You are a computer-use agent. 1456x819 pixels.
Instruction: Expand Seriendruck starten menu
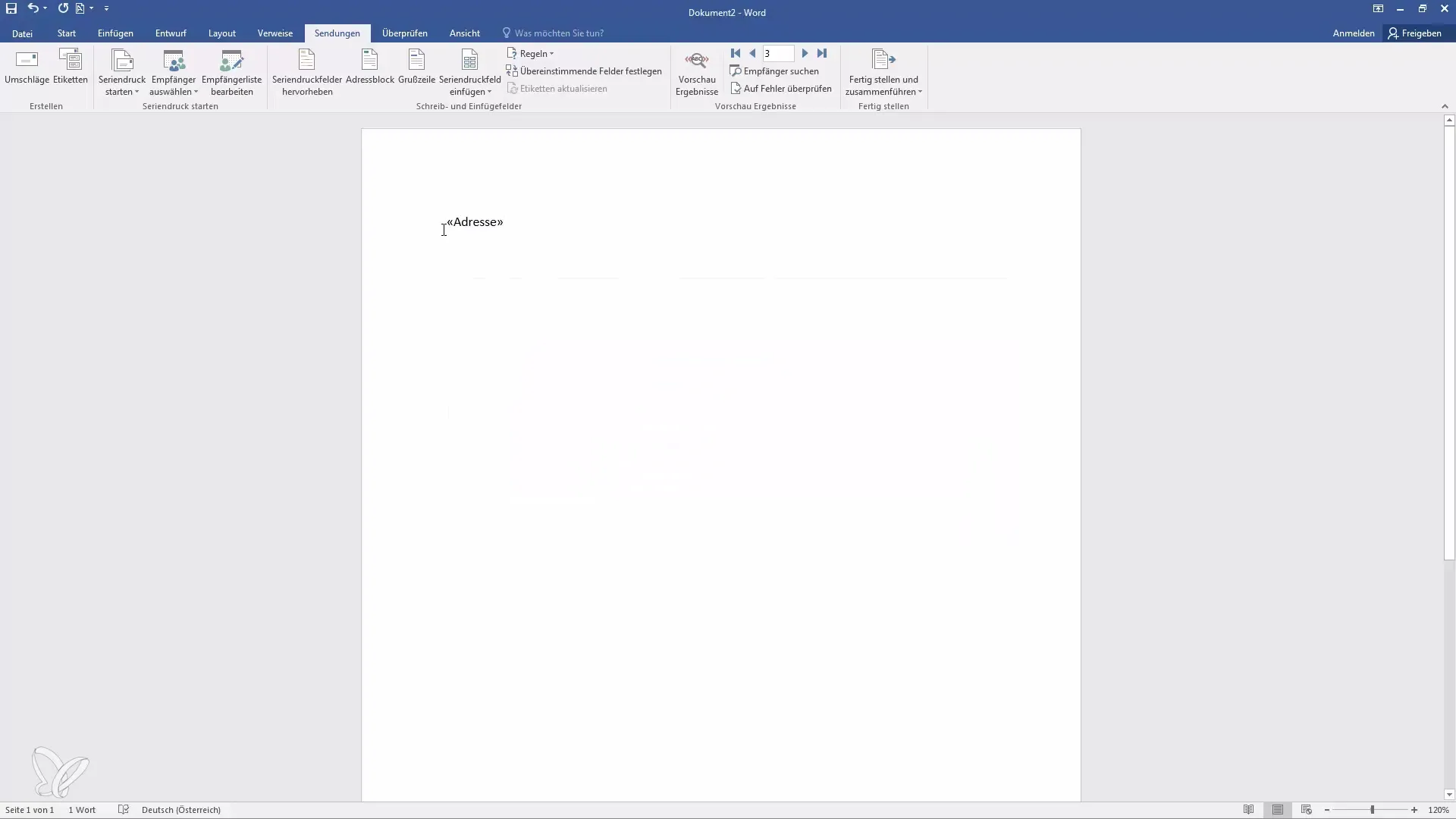(122, 72)
